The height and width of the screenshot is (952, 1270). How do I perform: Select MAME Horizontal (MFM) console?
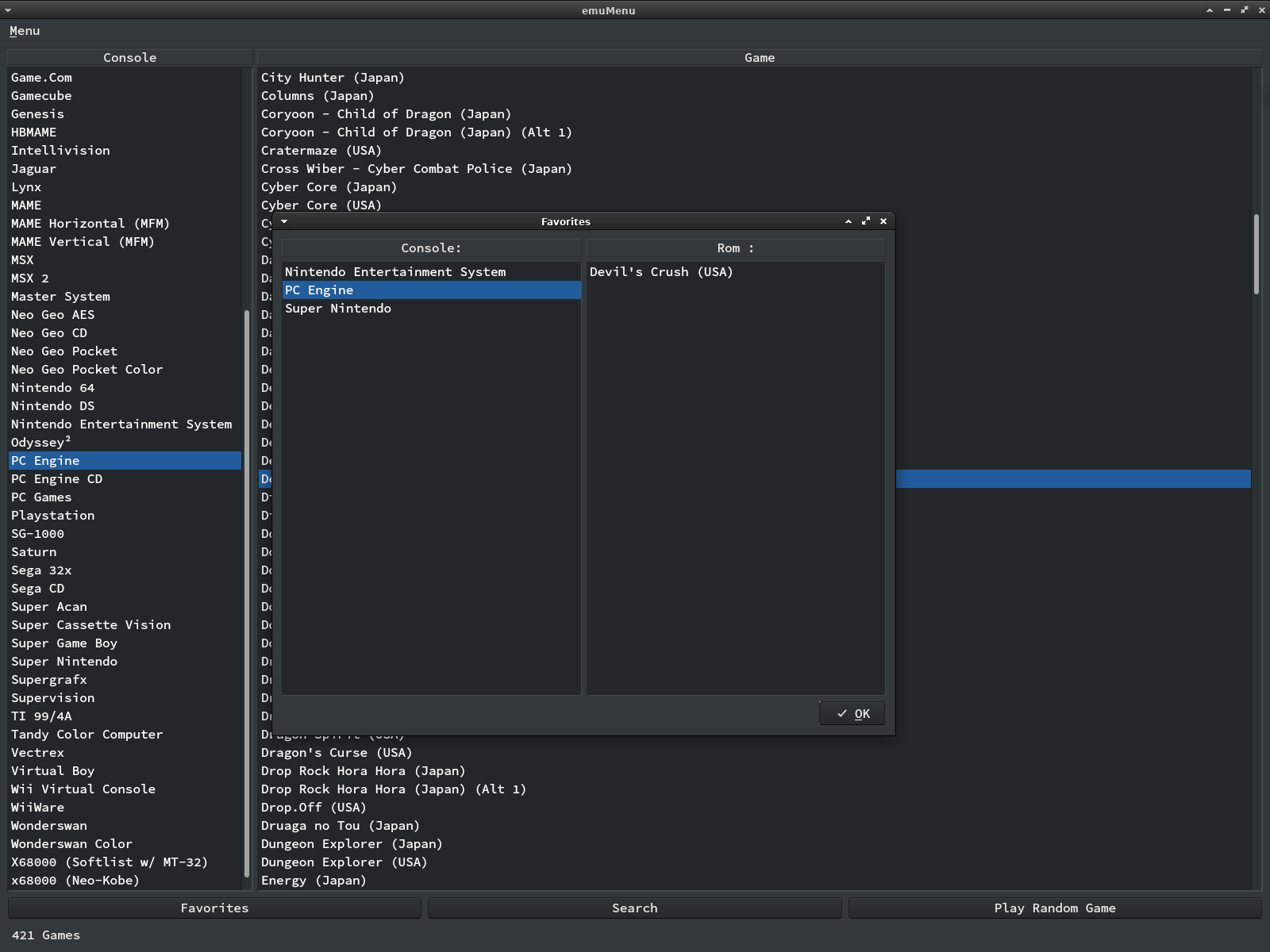pos(125,224)
